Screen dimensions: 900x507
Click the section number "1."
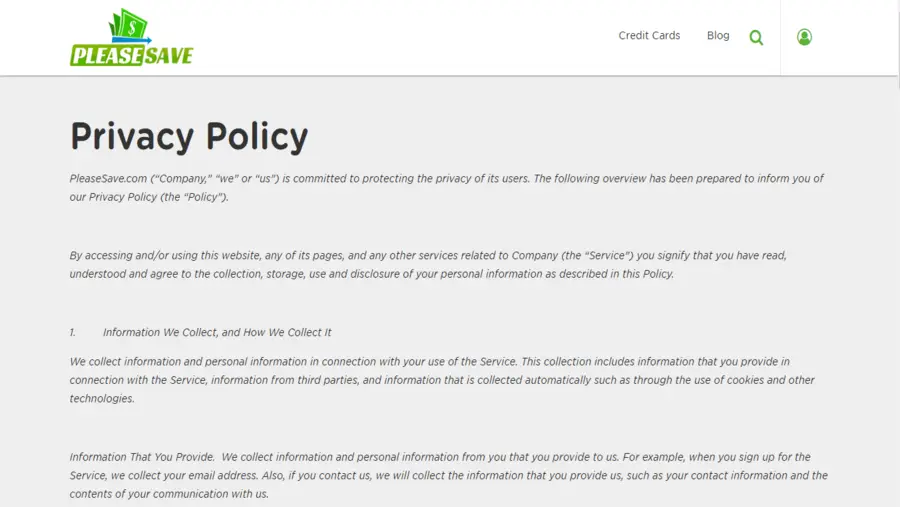tap(73, 332)
